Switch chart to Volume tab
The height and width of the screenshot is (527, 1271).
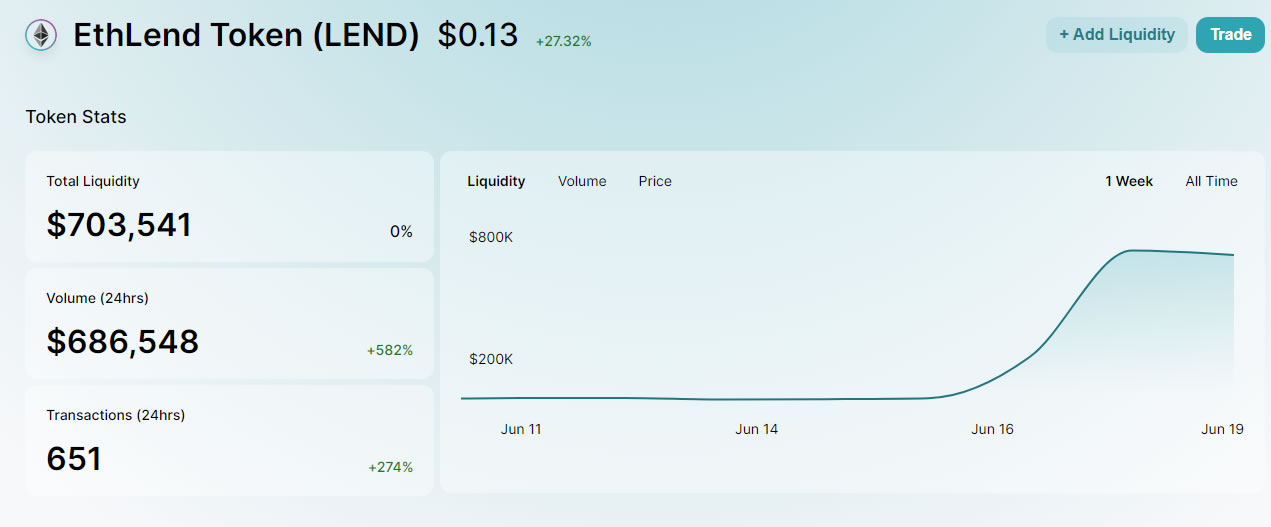(x=582, y=181)
